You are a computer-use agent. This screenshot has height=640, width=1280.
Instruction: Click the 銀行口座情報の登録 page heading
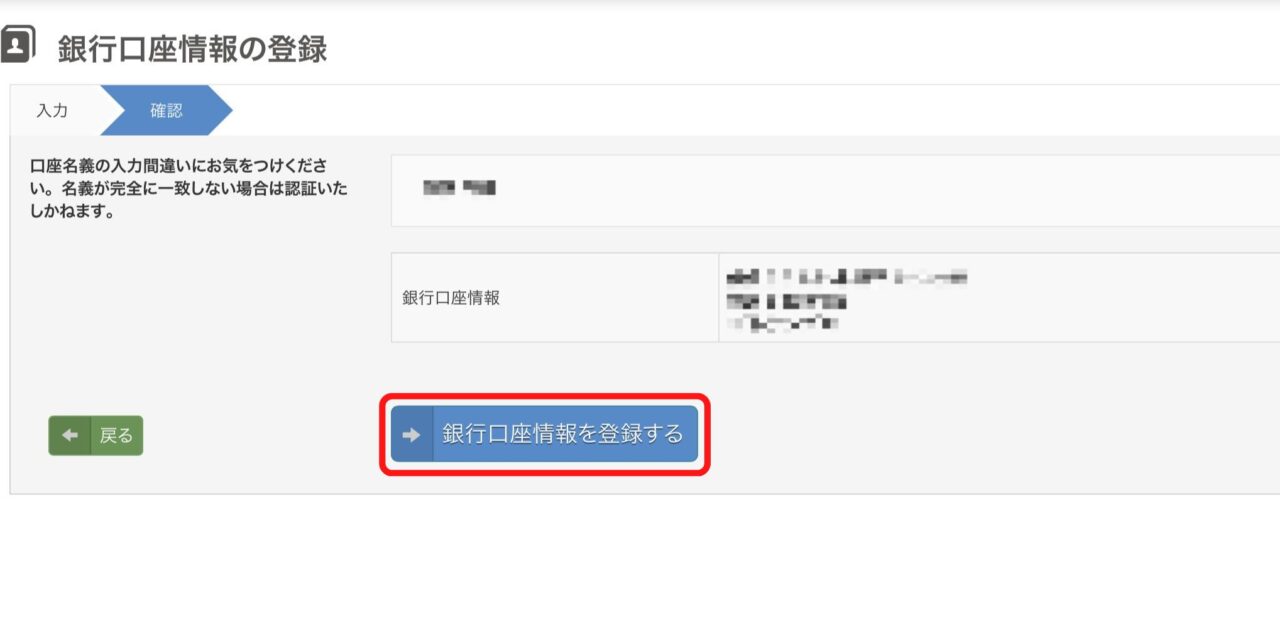(x=192, y=48)
